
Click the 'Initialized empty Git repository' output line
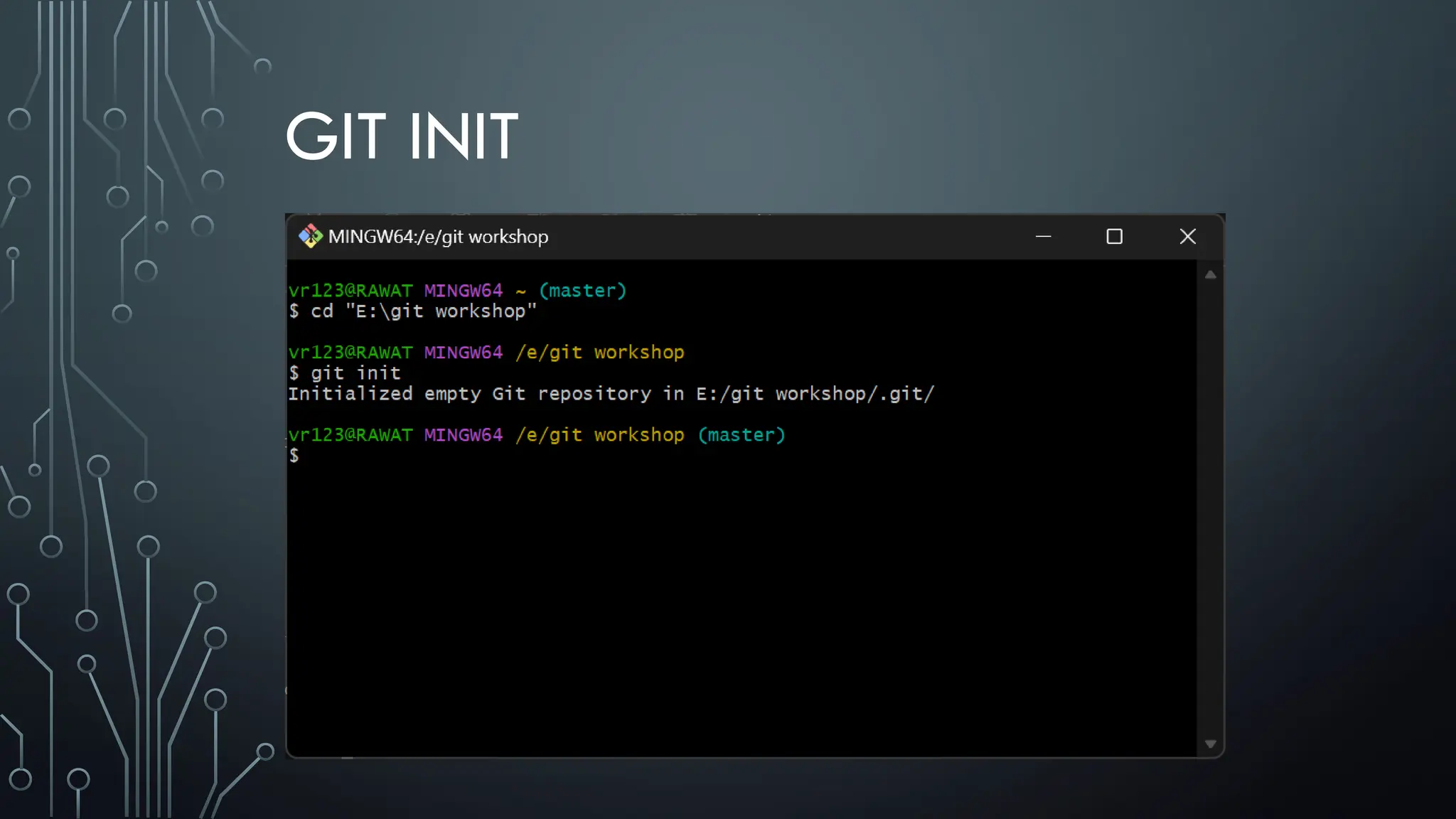(611, 394)
